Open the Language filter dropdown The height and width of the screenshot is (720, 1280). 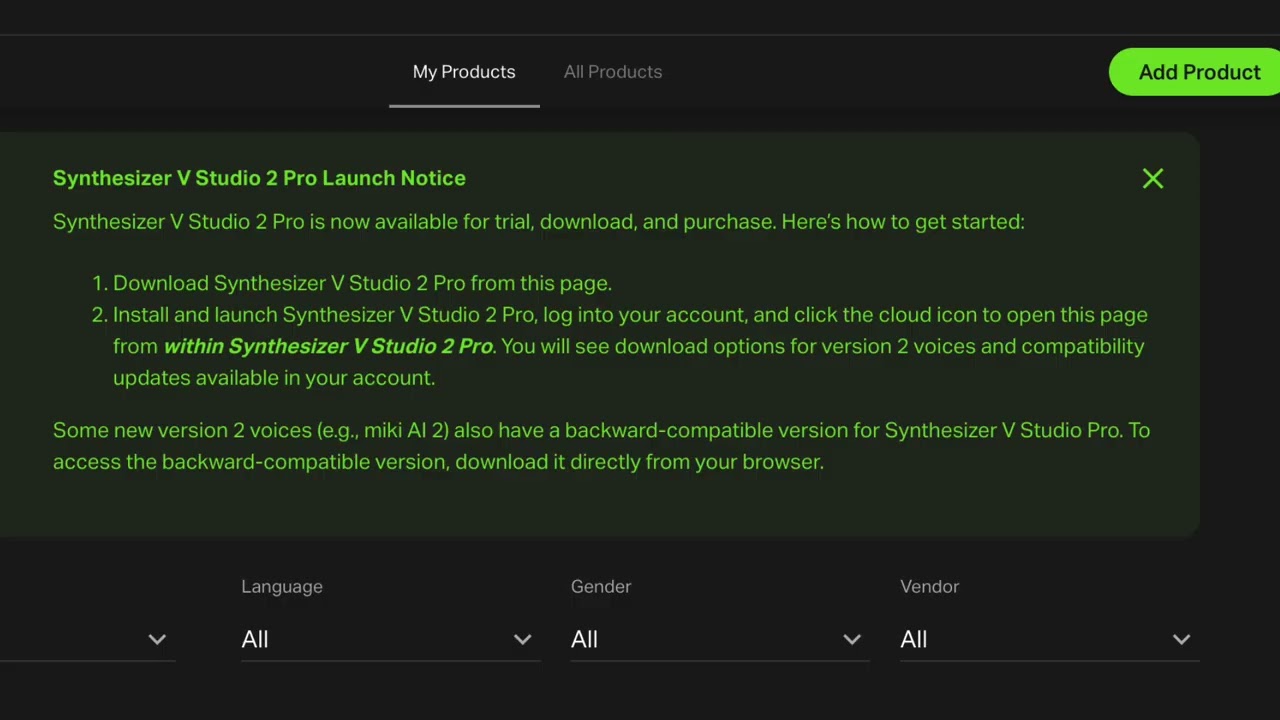[x=390, y=639]
